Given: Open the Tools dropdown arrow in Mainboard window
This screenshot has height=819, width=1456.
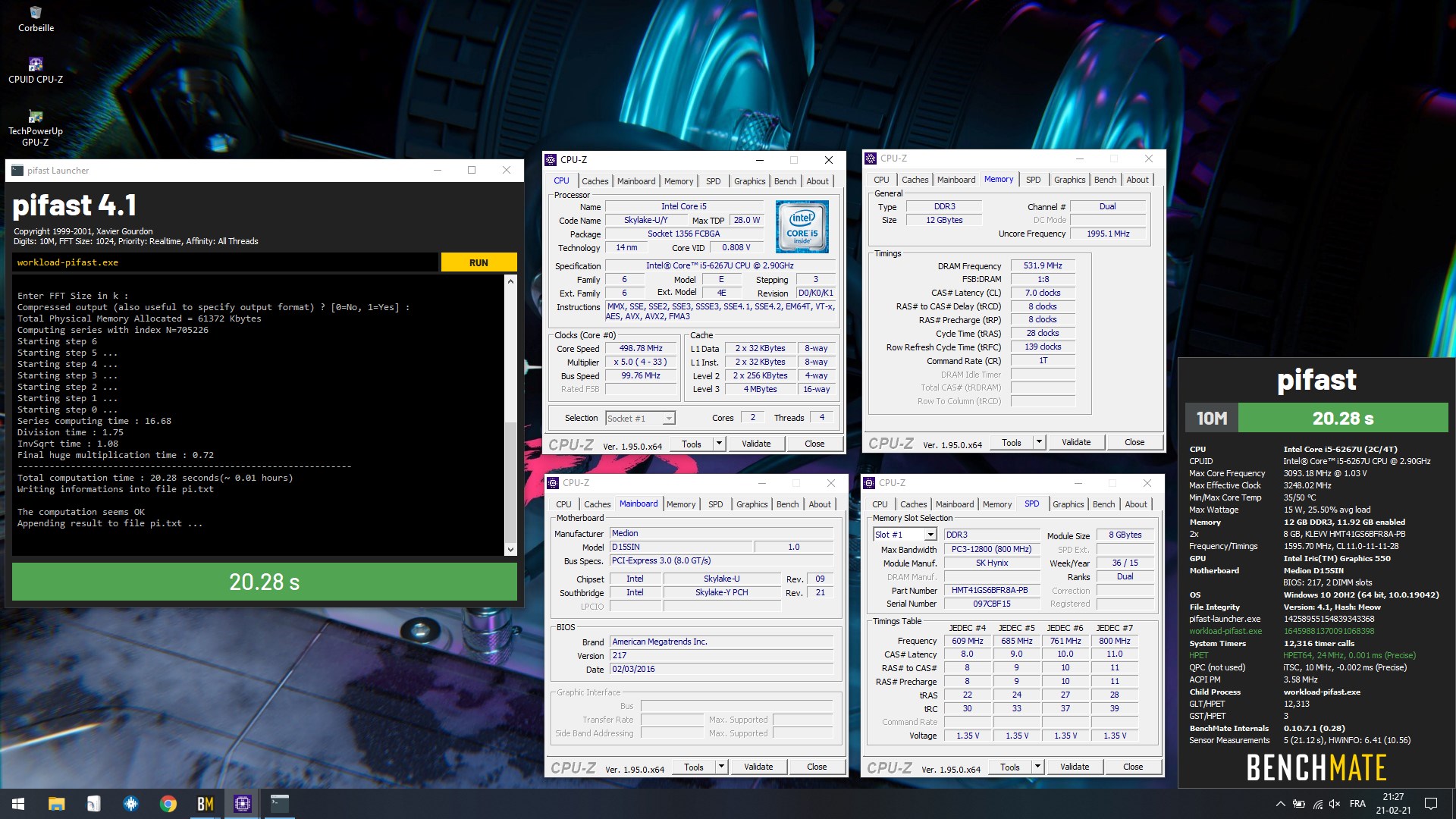Looking at the screenshot, I should (721, 767).
